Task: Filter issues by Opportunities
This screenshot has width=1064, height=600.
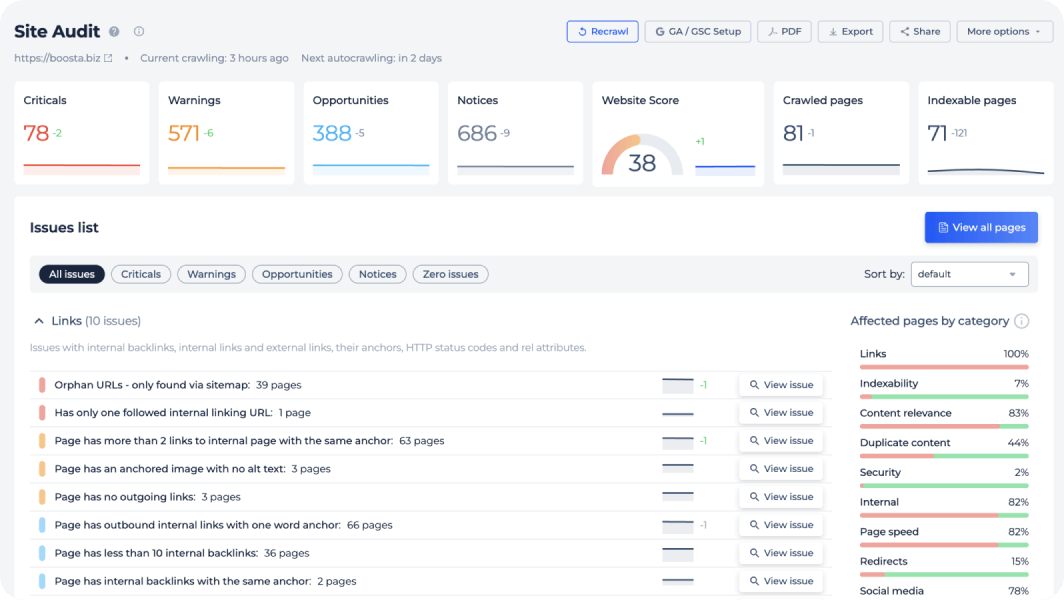Action: coord(297,274)
